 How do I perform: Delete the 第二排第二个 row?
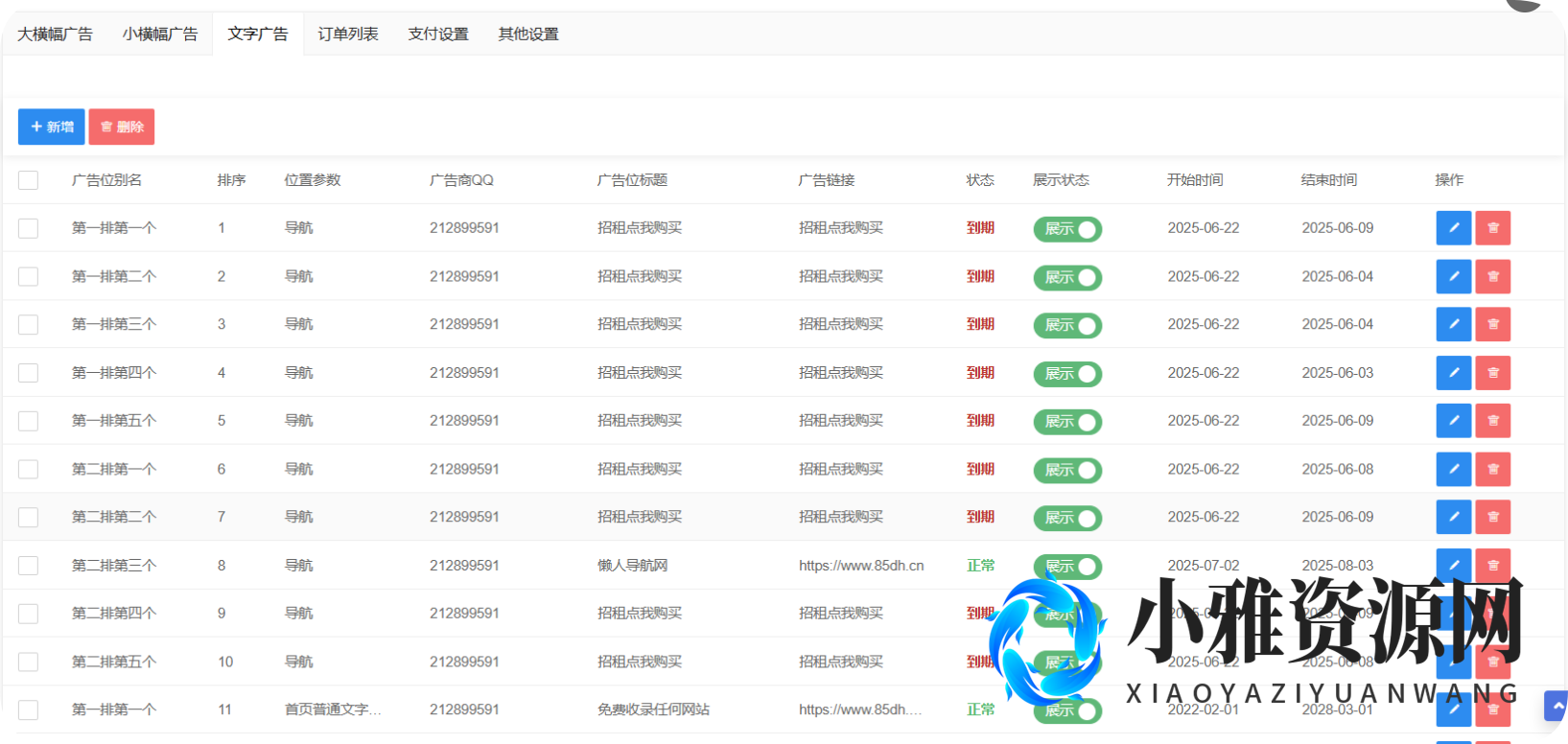click(1492, 517)
